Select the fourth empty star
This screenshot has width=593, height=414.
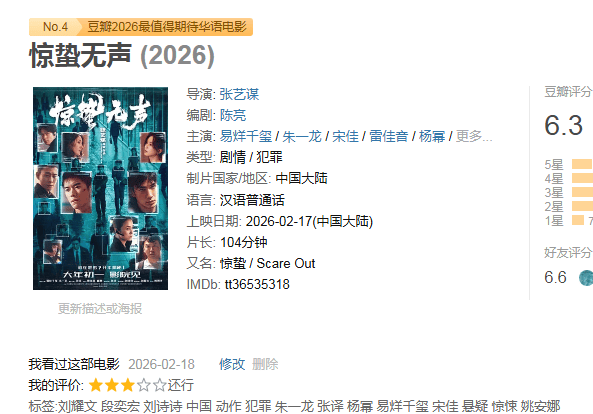point(144,385)
